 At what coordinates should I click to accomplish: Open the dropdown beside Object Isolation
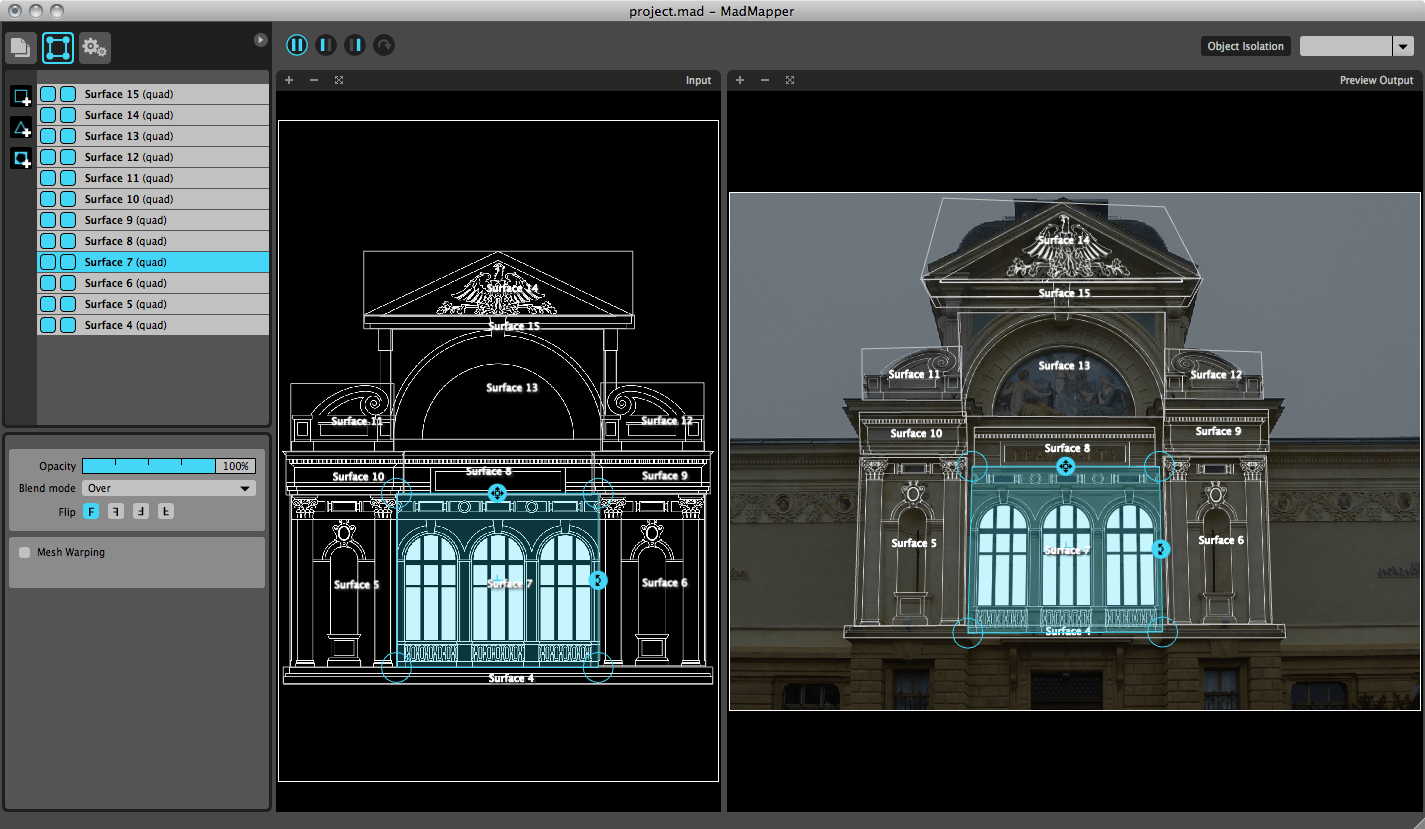[1403, 46]
